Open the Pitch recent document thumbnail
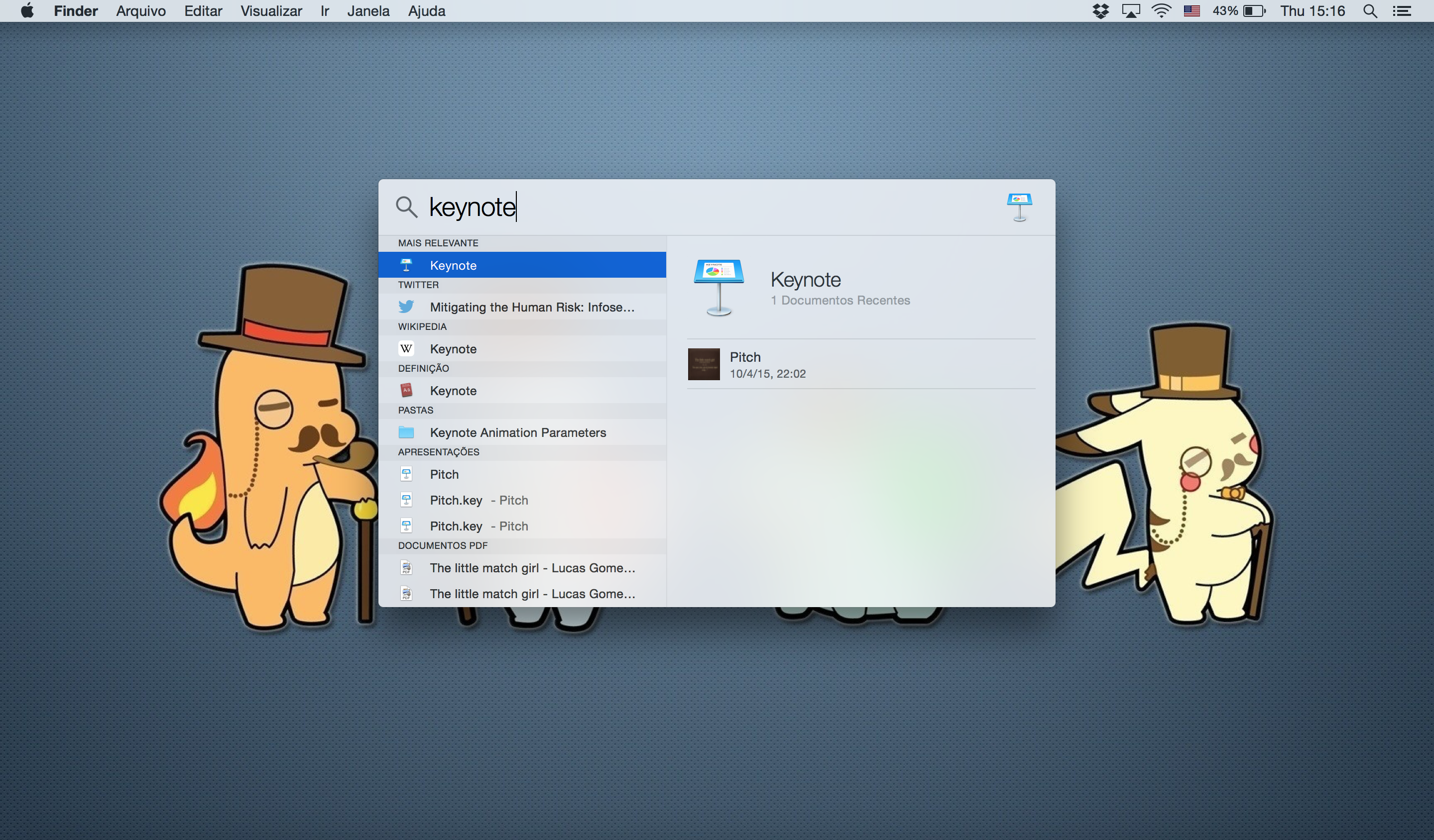Image resolution: width=1434 pixels, height=840 pixels. click(704, 364)
